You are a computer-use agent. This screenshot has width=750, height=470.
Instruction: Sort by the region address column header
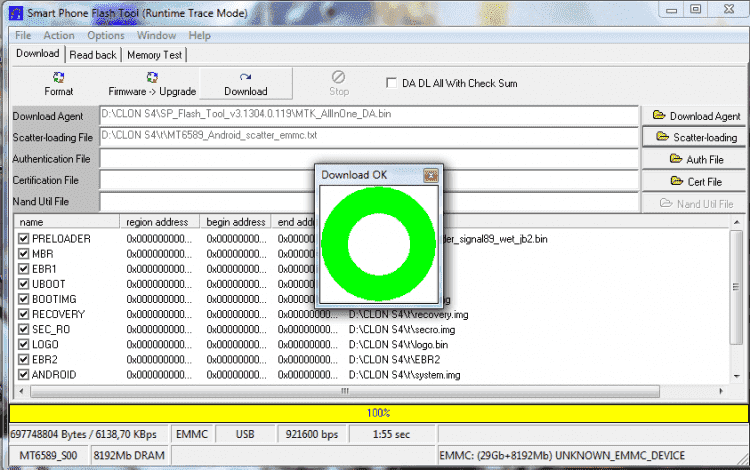point(159,222)
